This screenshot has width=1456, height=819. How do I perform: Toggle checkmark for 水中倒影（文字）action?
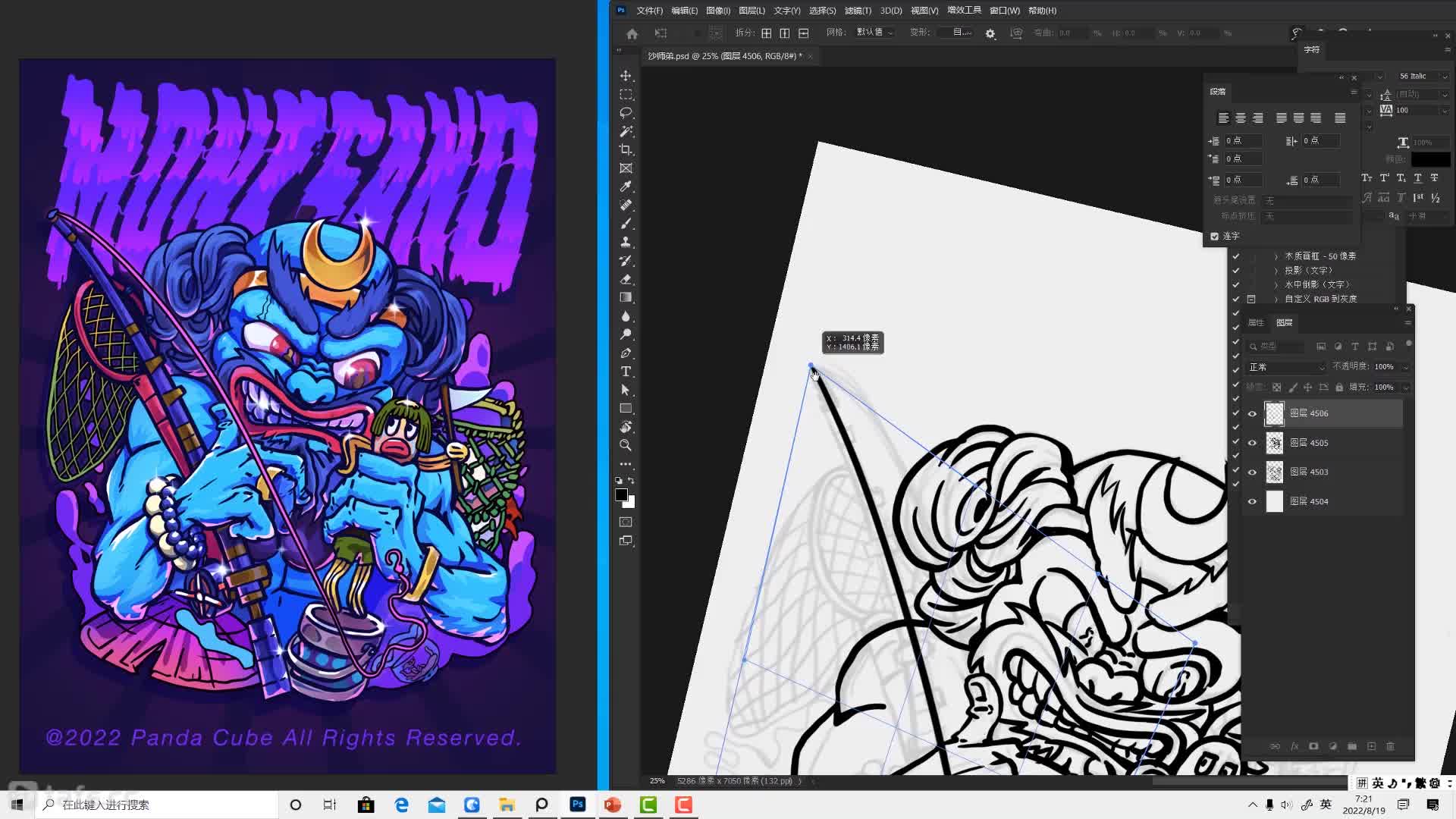point(1236,285)
